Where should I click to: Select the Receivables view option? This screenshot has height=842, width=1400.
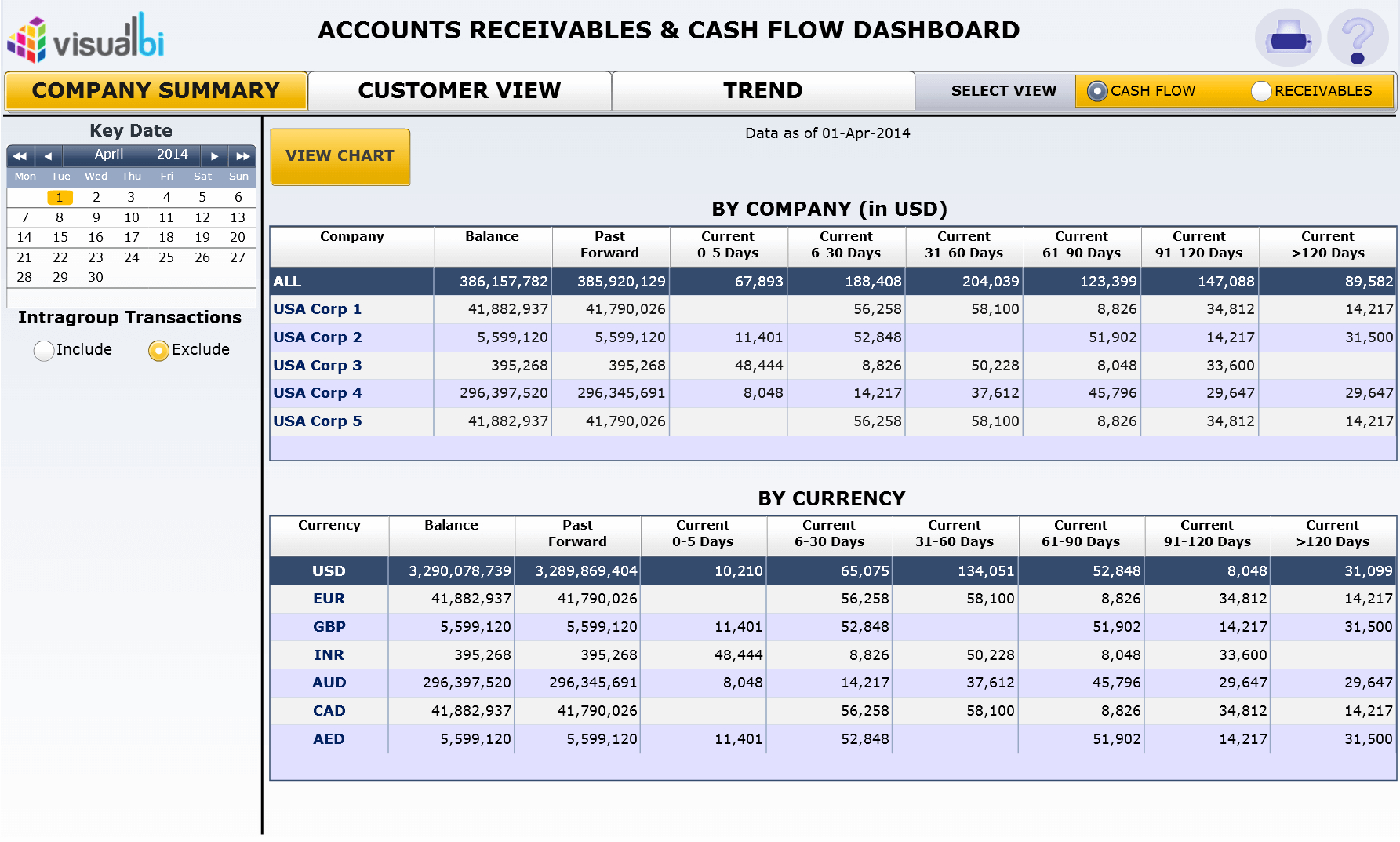pos(1260,91)
